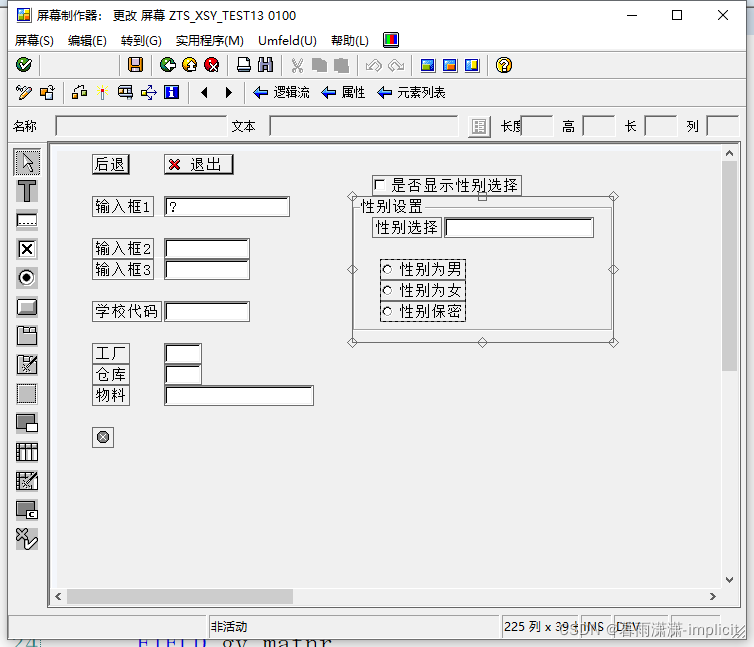The height and width of the screenshot is (647, 754).
Task: Click the 元素列表 button
Action: click(x=411, y=92)
